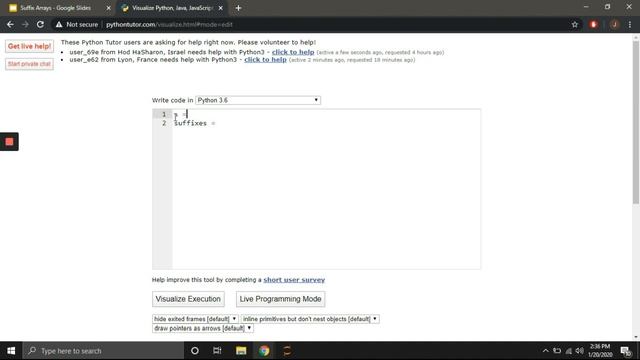The image size is (640, 360).
Task: Click line number 2 in the gutter
Action: coord(164,123)
